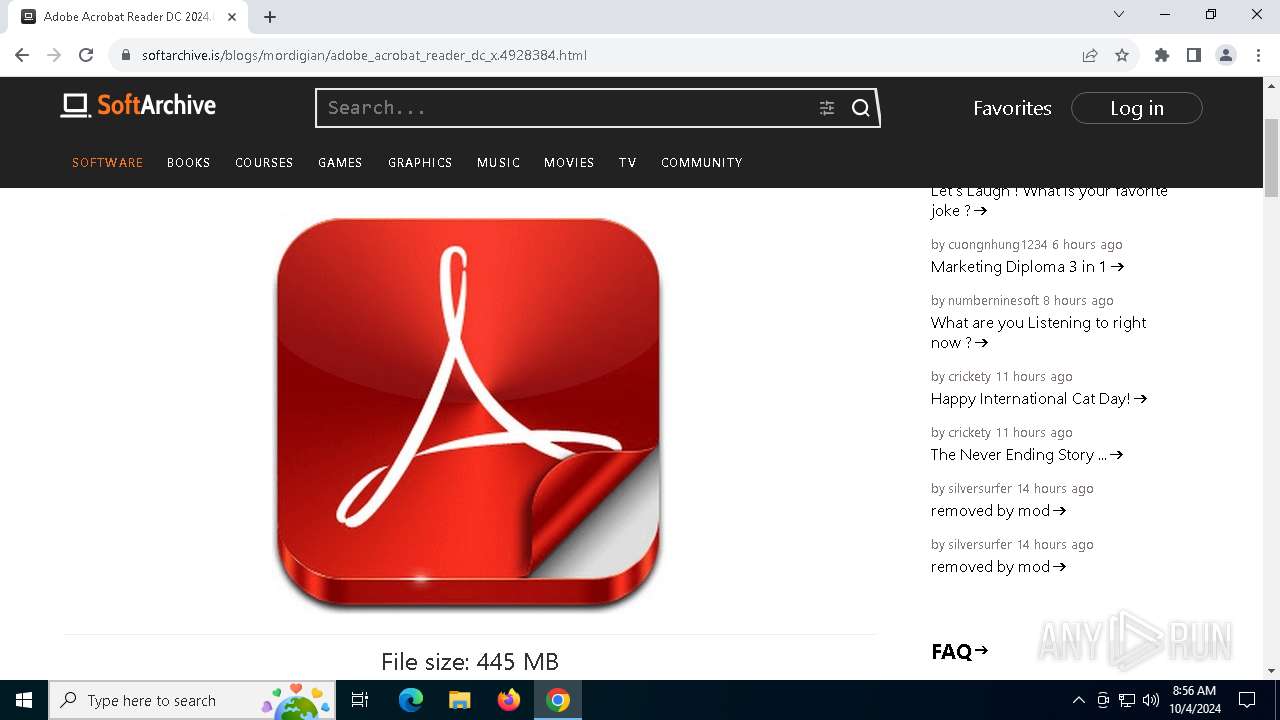
Task: Click the SoftArchive logo
Action: point(138,105)
